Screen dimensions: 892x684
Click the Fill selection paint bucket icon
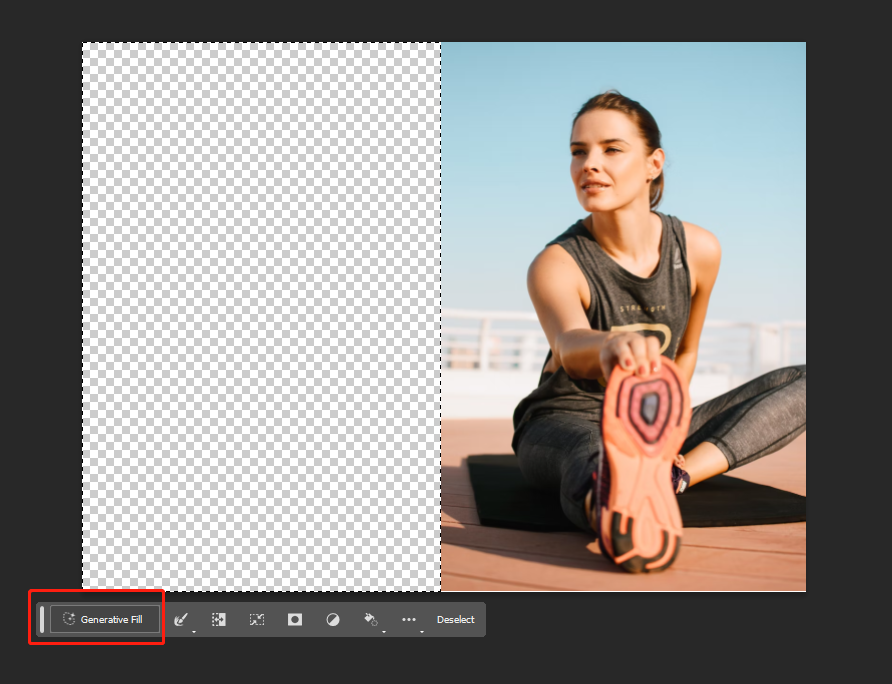pyautogui.click(x=371, y=619)
